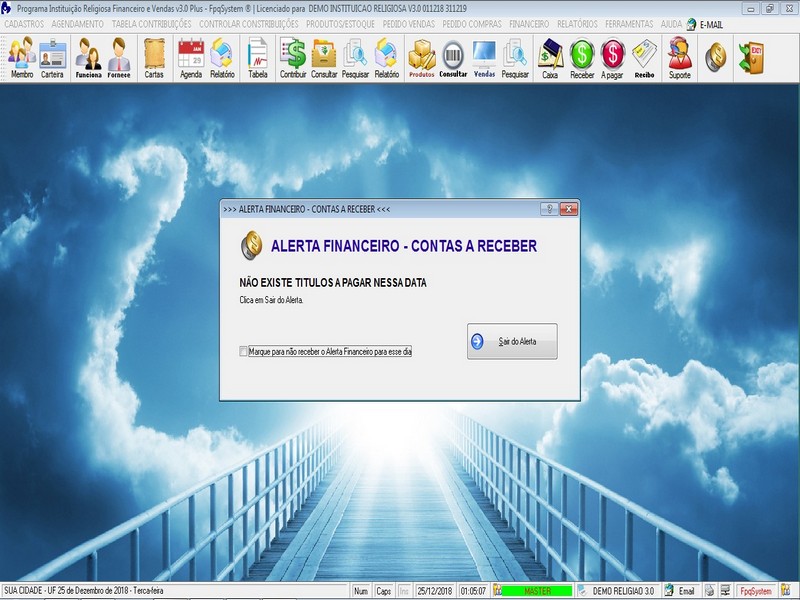800x600 pixels.
Task: Open the Produtos boxes icon
Action: pyautogui.click(x=421, y=58)
